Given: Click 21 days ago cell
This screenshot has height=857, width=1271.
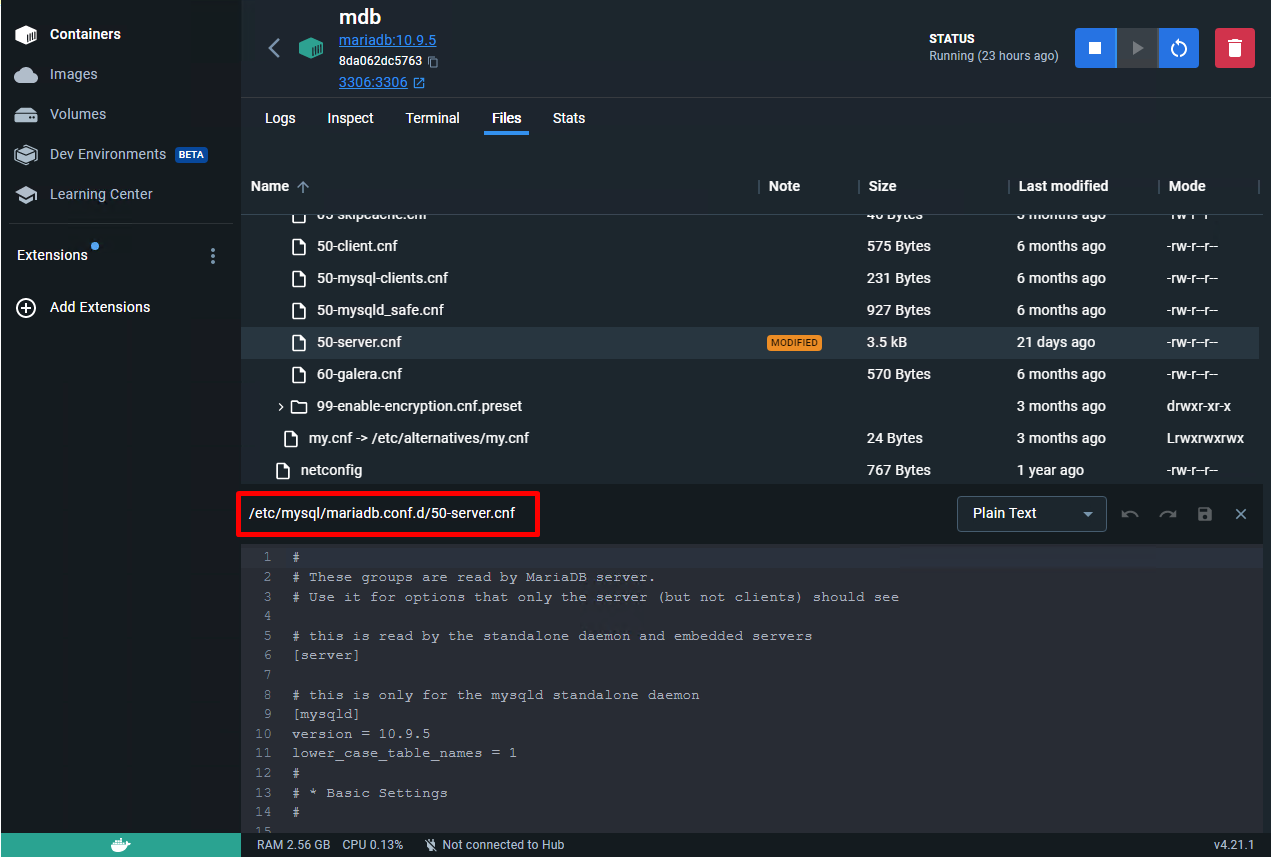Looking at the screenshot, I should pos(1056,342).
